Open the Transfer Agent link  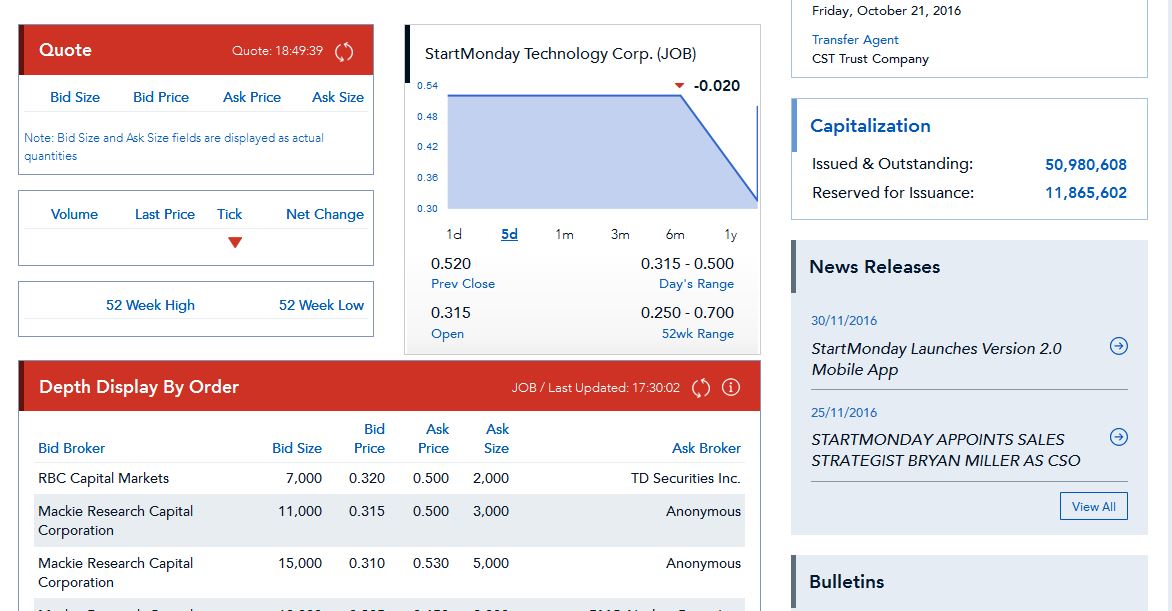[855, 40]
